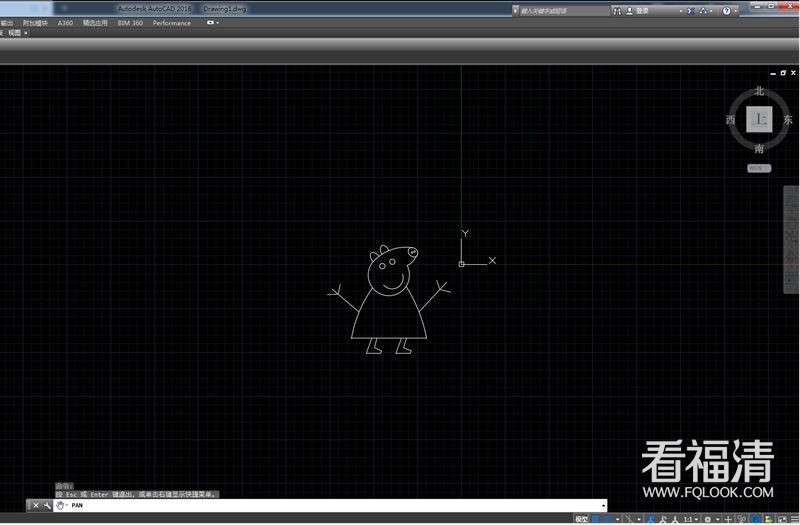The image size is (800, 525).
Task: Click the A360 triangle connect icon
Action: tap(704, 11)
